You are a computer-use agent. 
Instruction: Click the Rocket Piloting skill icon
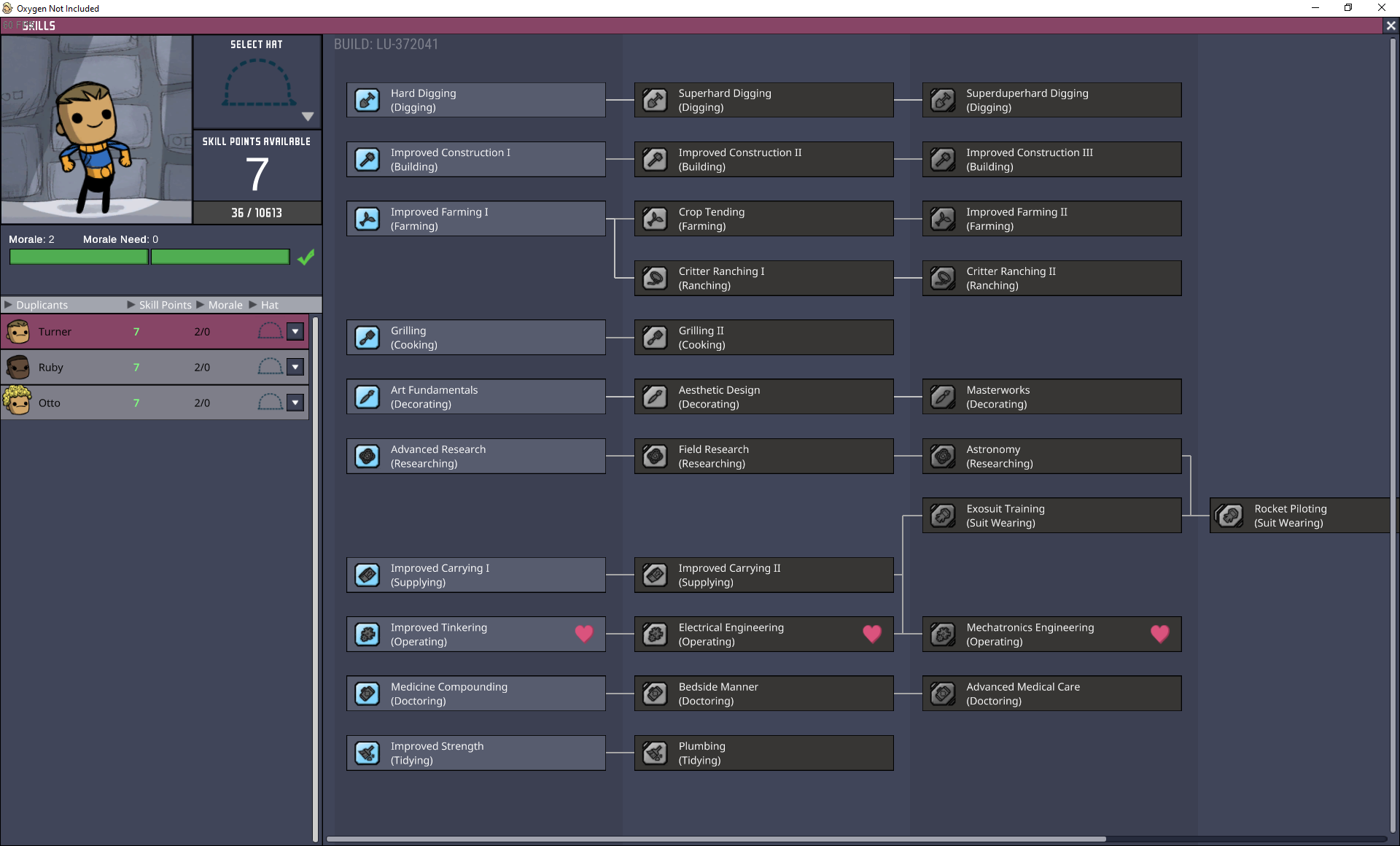coord(1231,516)
